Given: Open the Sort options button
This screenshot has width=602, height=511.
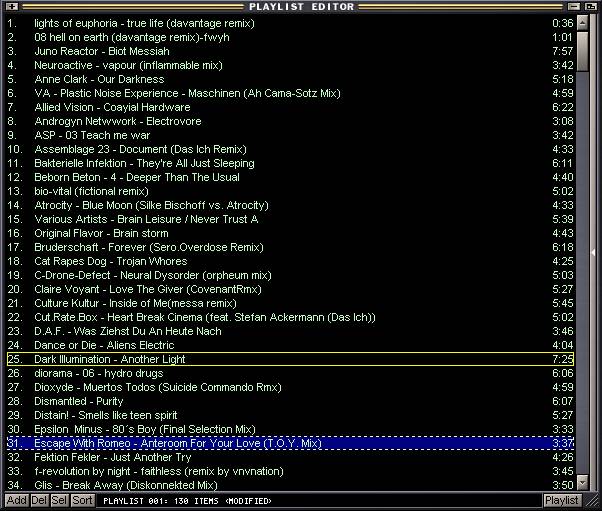Looking at the screenshot, I should click(x=82, y=500).
